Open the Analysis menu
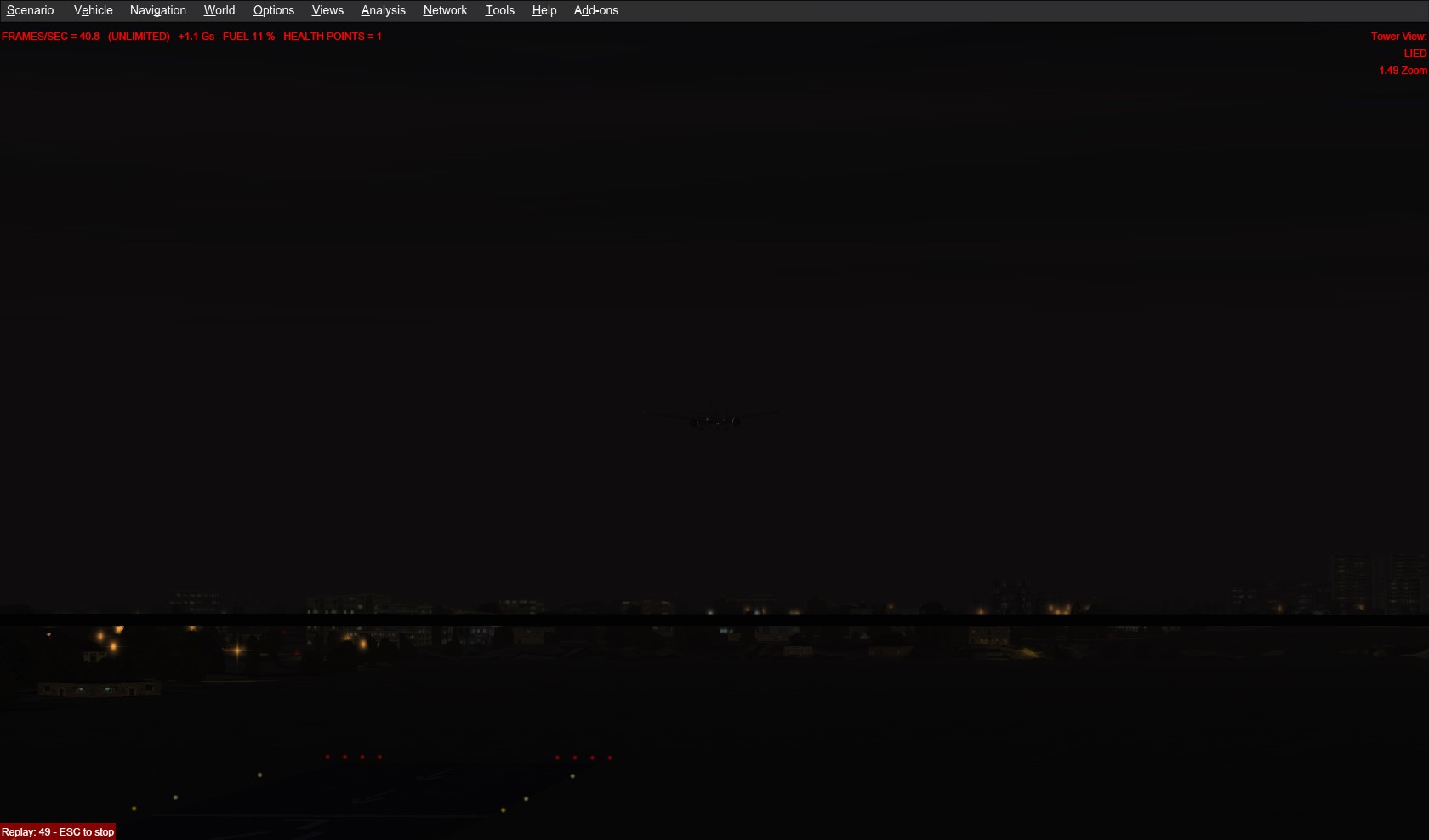1429x840 pixels. click(x=383, y=10)
